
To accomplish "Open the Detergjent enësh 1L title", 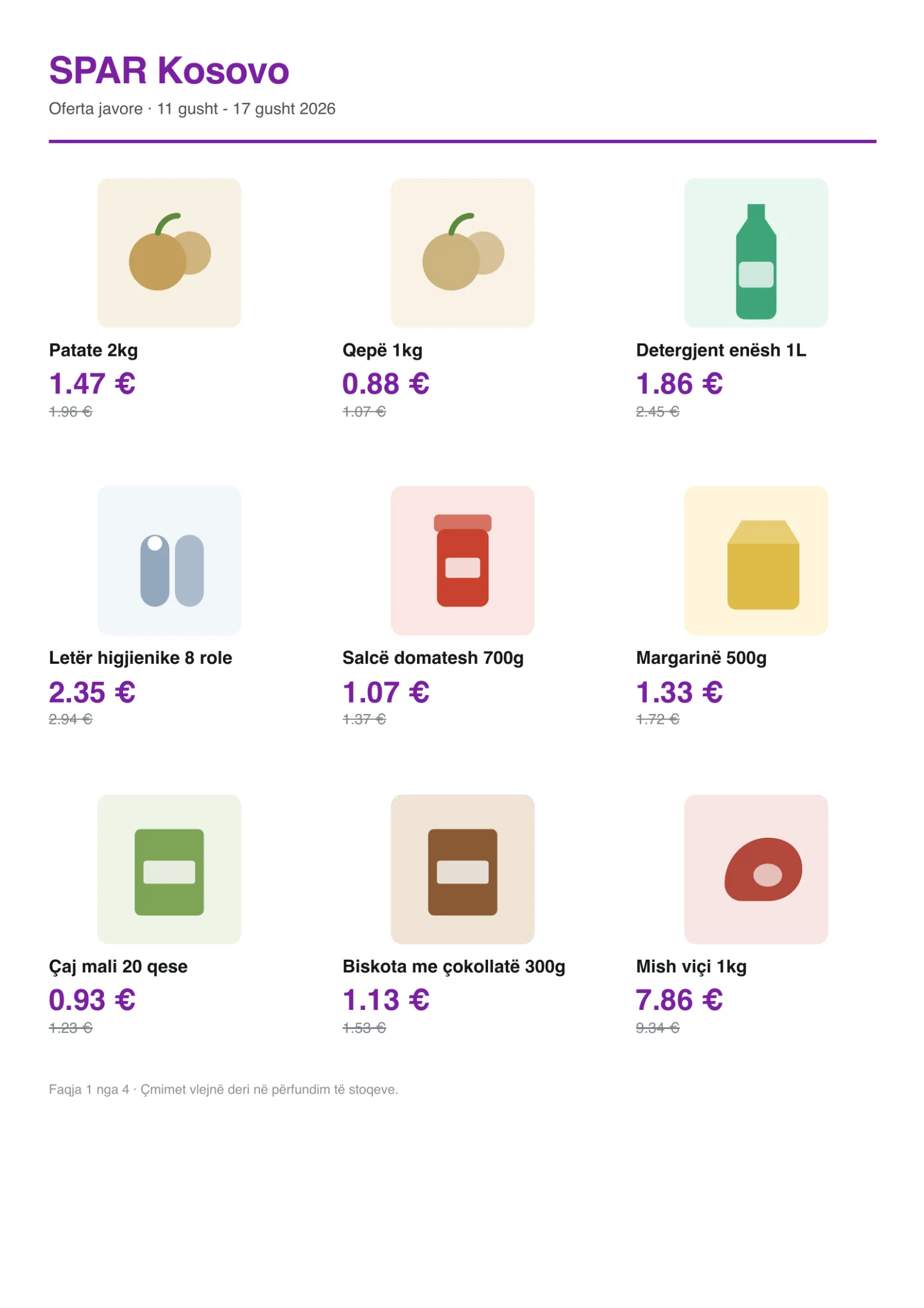I will (x=721, y=350).
